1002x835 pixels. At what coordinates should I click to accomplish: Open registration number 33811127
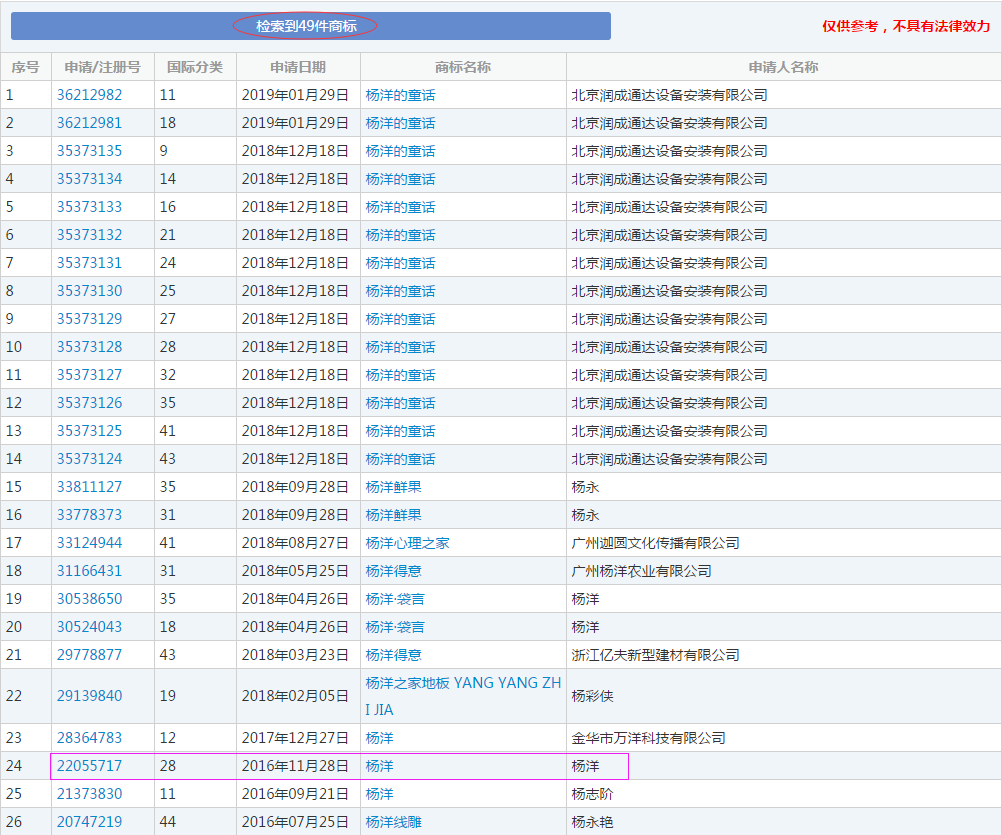click(89, 487)
